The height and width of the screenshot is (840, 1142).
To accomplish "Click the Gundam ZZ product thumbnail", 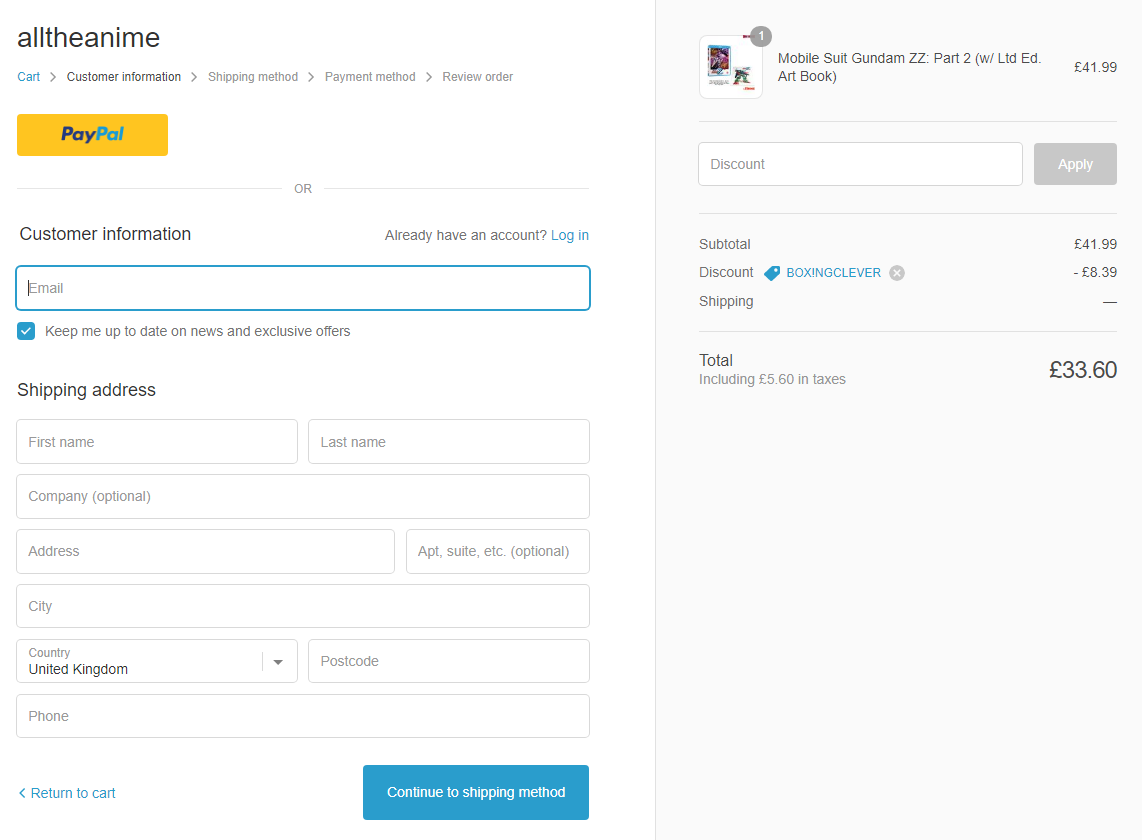I will pos(730,67).
